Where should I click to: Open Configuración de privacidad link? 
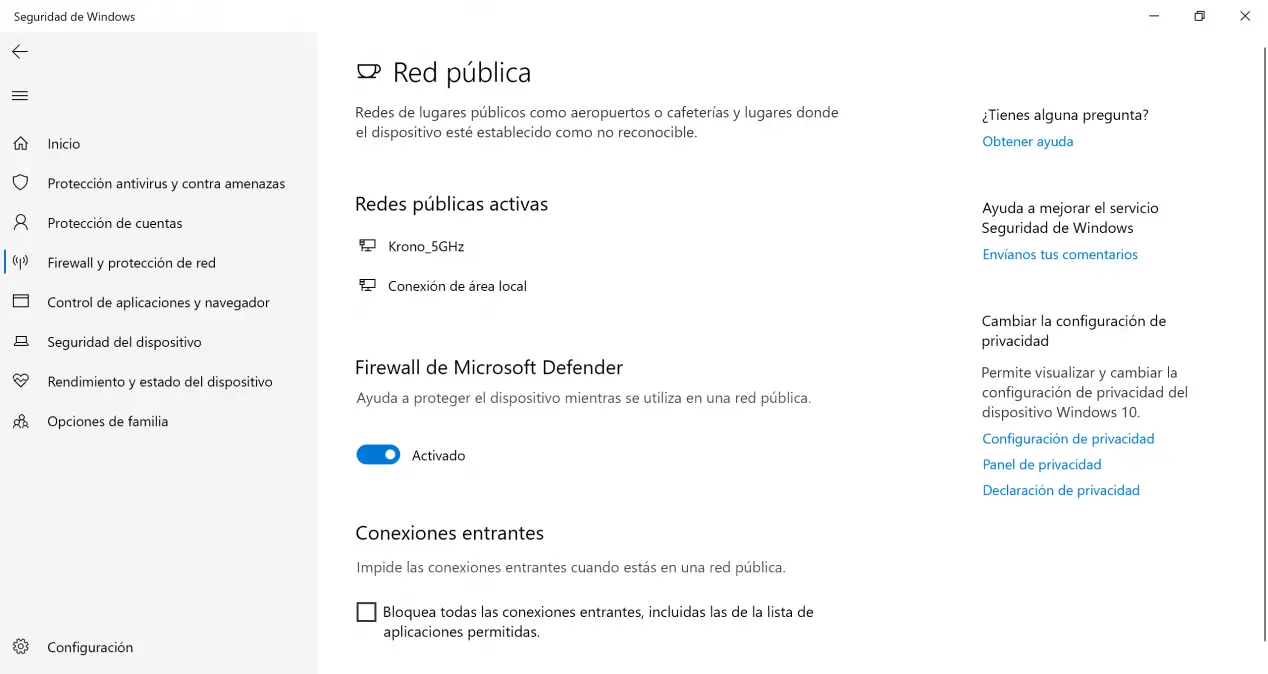pos(1067,439)
